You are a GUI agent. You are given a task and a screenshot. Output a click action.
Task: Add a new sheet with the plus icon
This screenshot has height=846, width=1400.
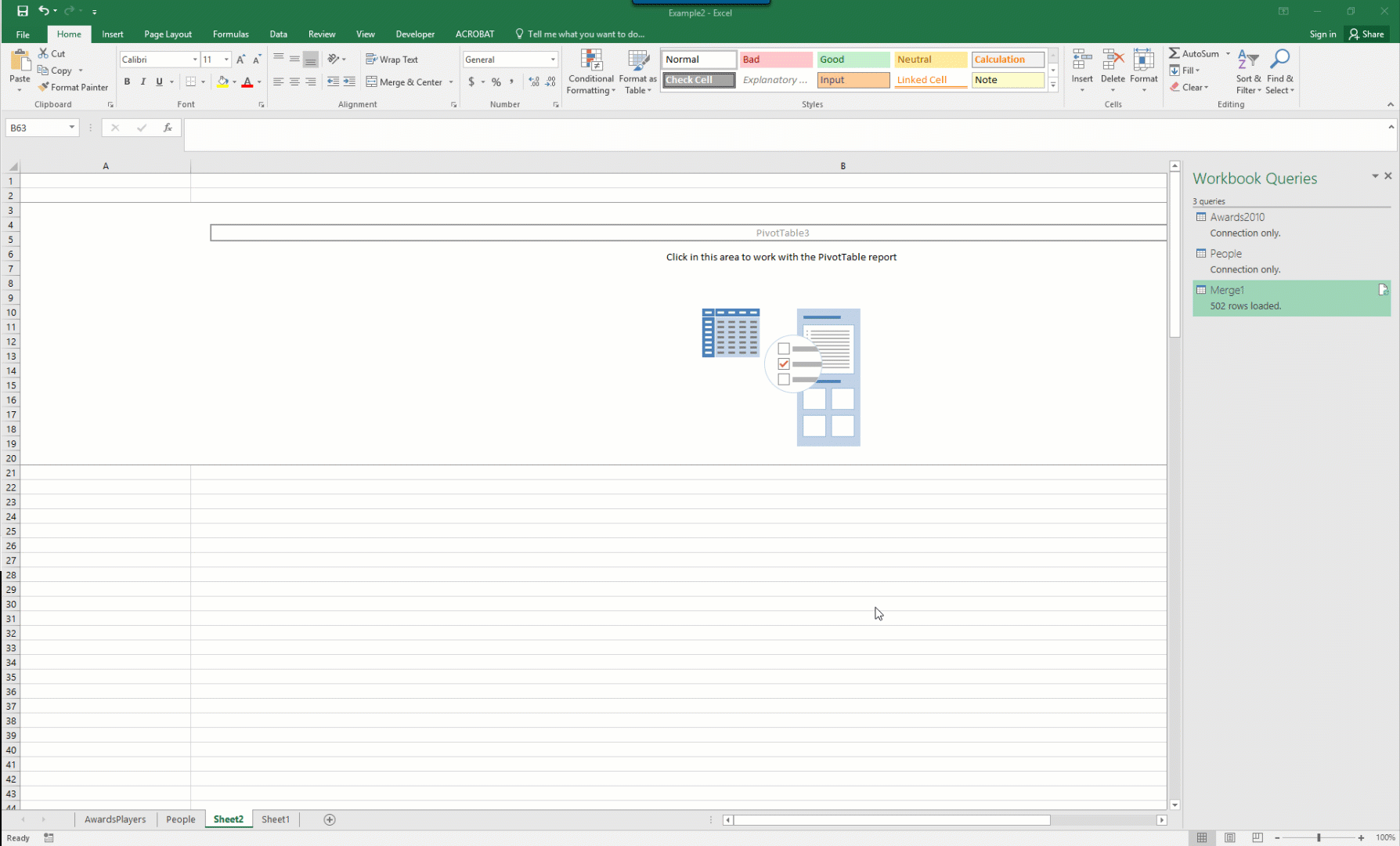pyautogui.click(x=330, y=819)
